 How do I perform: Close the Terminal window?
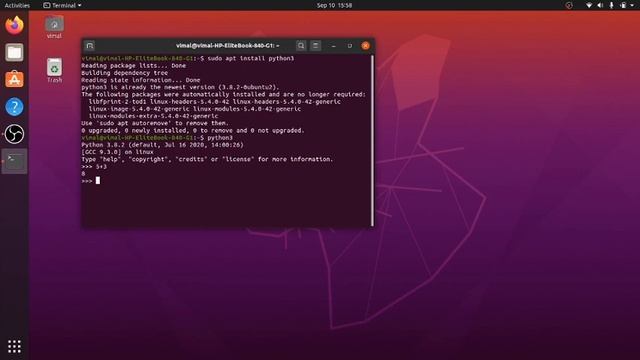pos(366,46)
